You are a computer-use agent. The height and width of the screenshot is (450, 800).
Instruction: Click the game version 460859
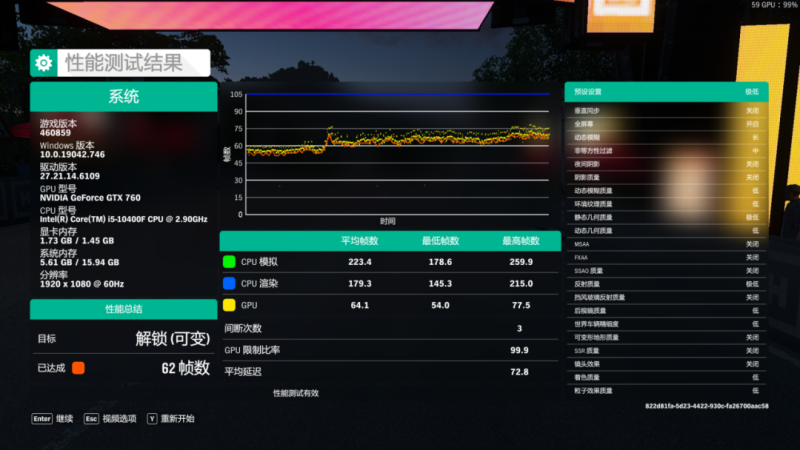pyautogui.click(x=55, y=133)
